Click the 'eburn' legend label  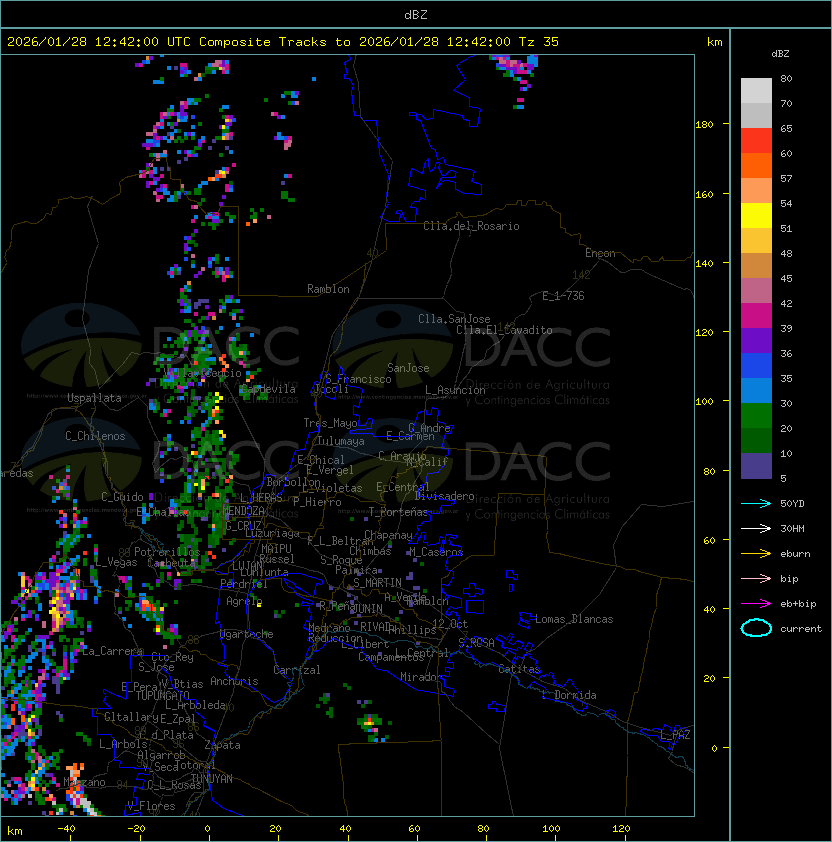[x=795, y=554]
